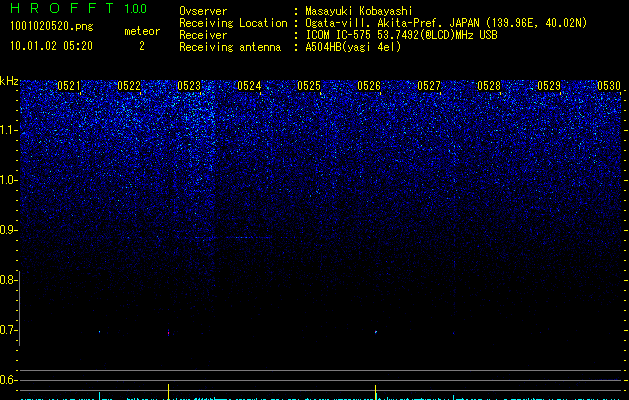The image size is (629, 400).
Task: Click the Receiving antenna field label
Action: 230,47
